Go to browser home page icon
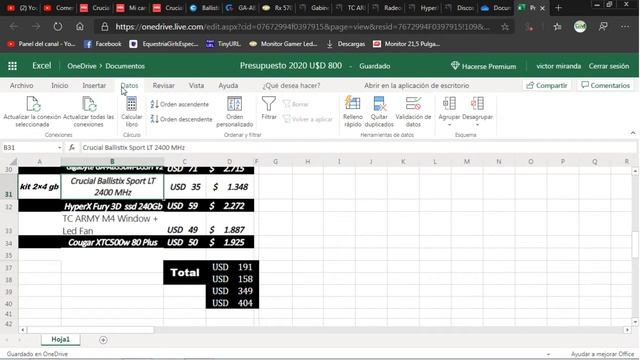This screenshot has height=360, width=640. pos(80,27)
